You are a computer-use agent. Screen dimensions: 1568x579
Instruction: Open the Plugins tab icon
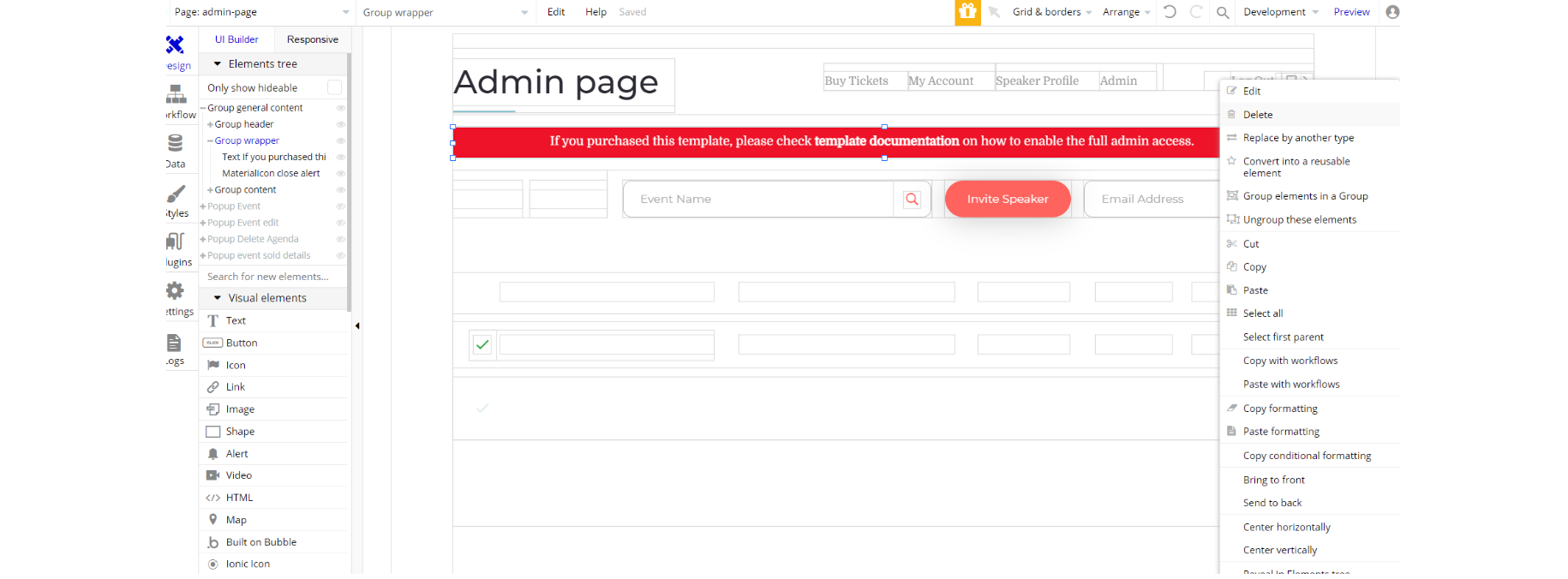[x=175, y=242]
